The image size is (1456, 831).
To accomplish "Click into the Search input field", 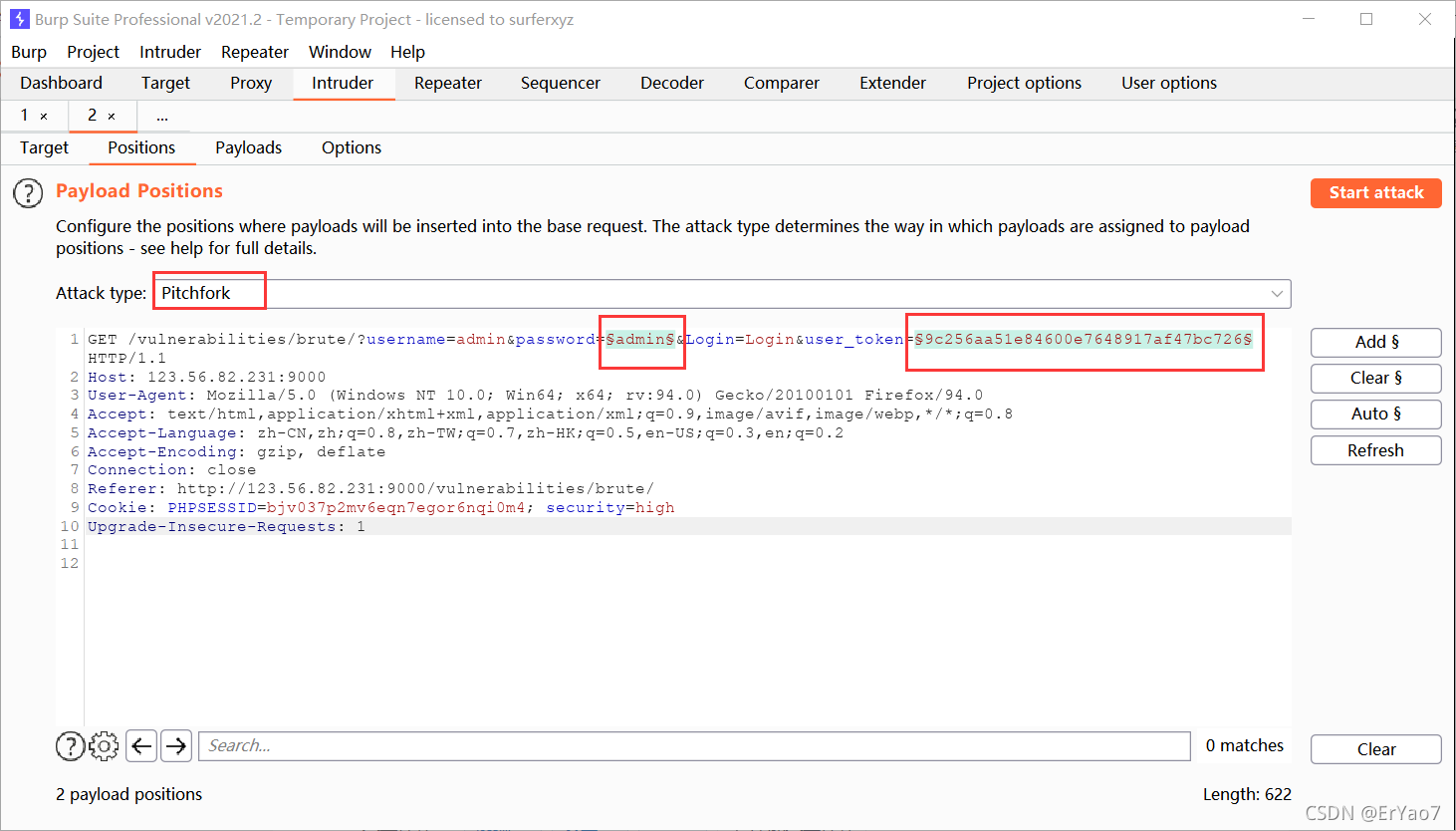I will pyautogui.click(x=695, y=745).
